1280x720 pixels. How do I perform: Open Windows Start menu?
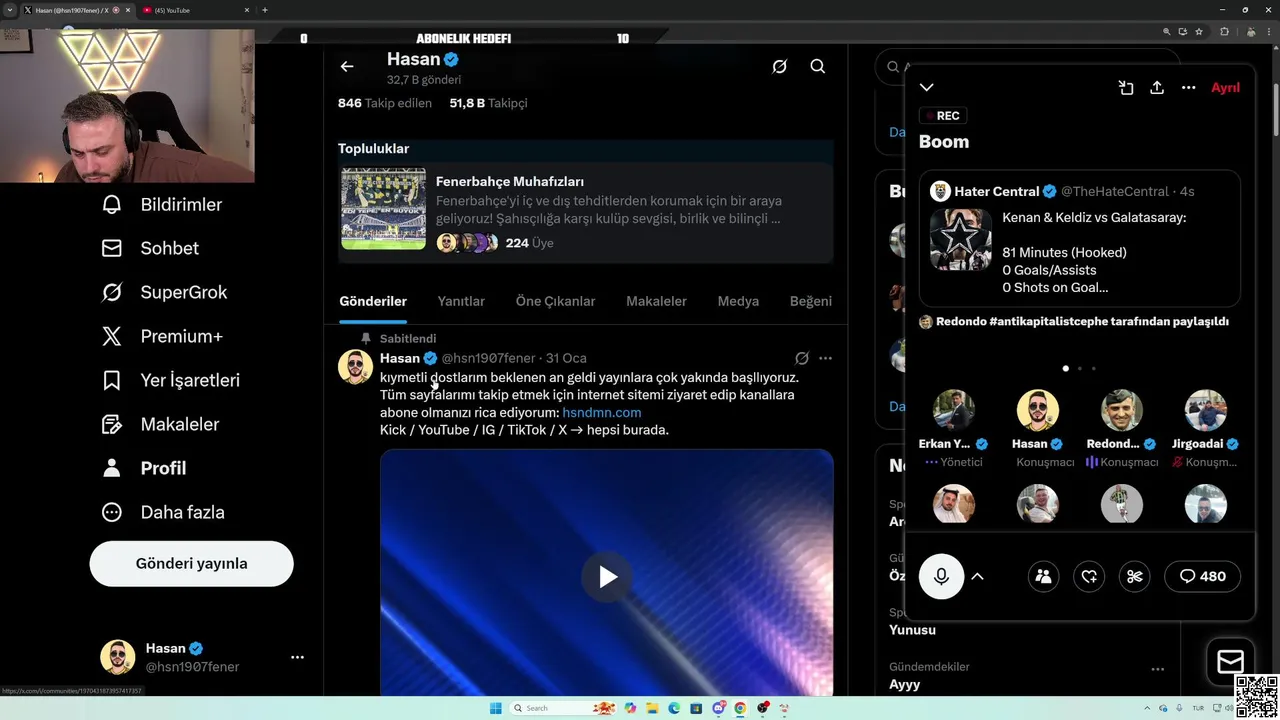click(x=495, y=708)
